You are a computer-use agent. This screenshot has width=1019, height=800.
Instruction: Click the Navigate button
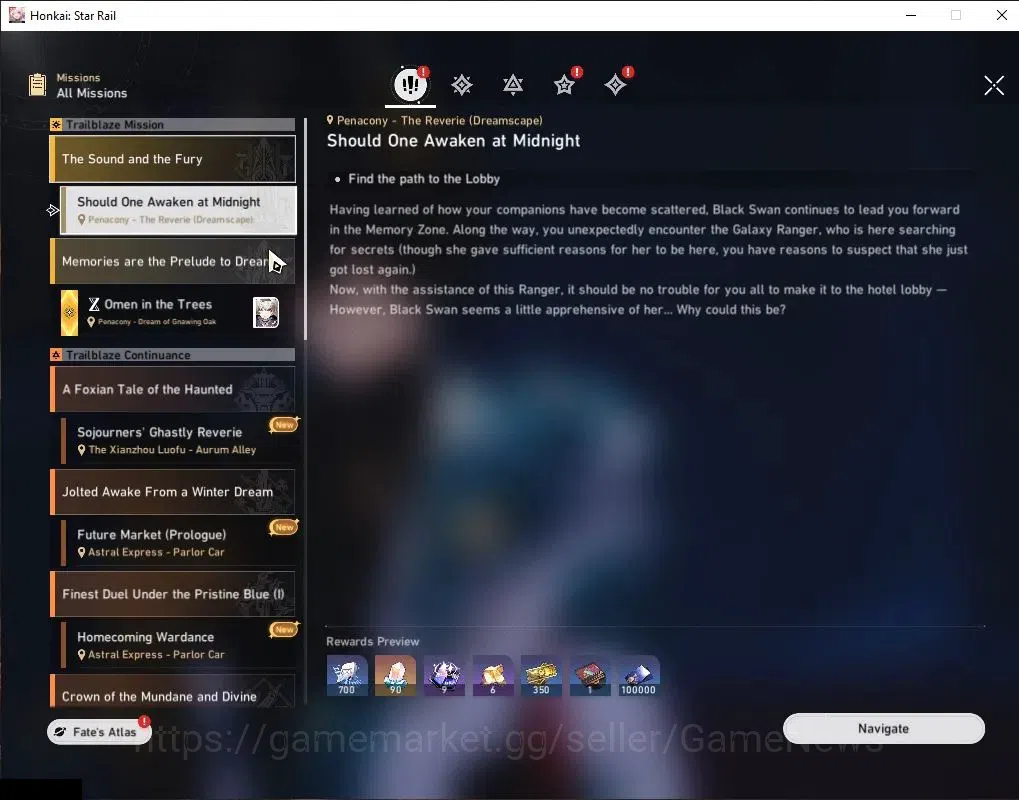coord(884,729)
